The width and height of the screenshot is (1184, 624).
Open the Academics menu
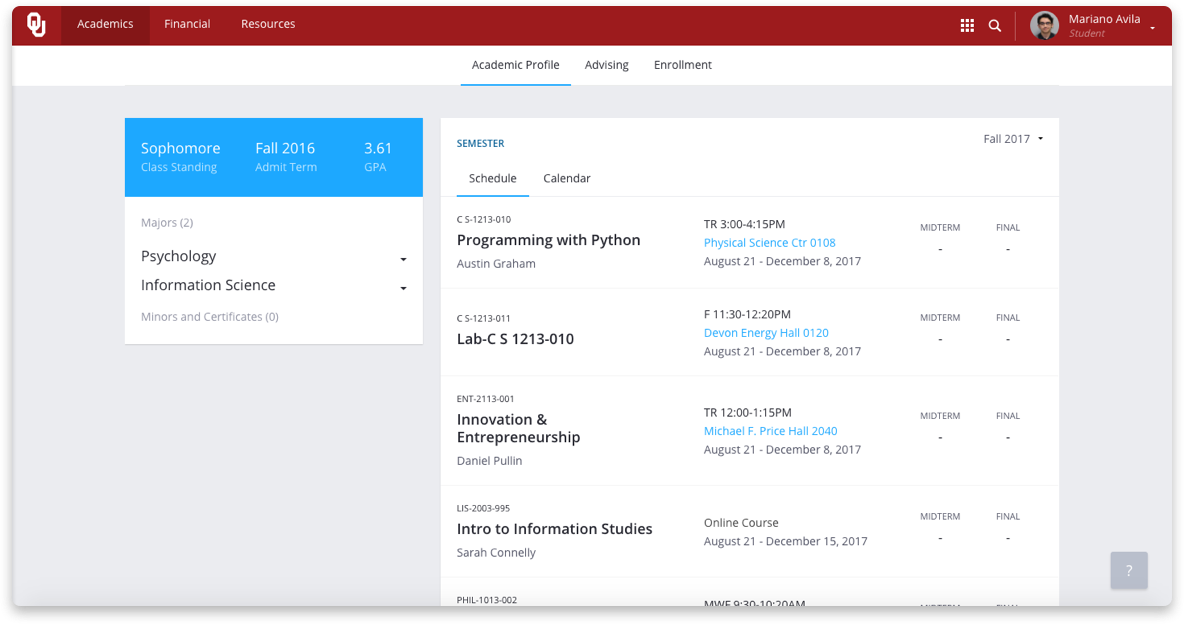tap(105, 24)
